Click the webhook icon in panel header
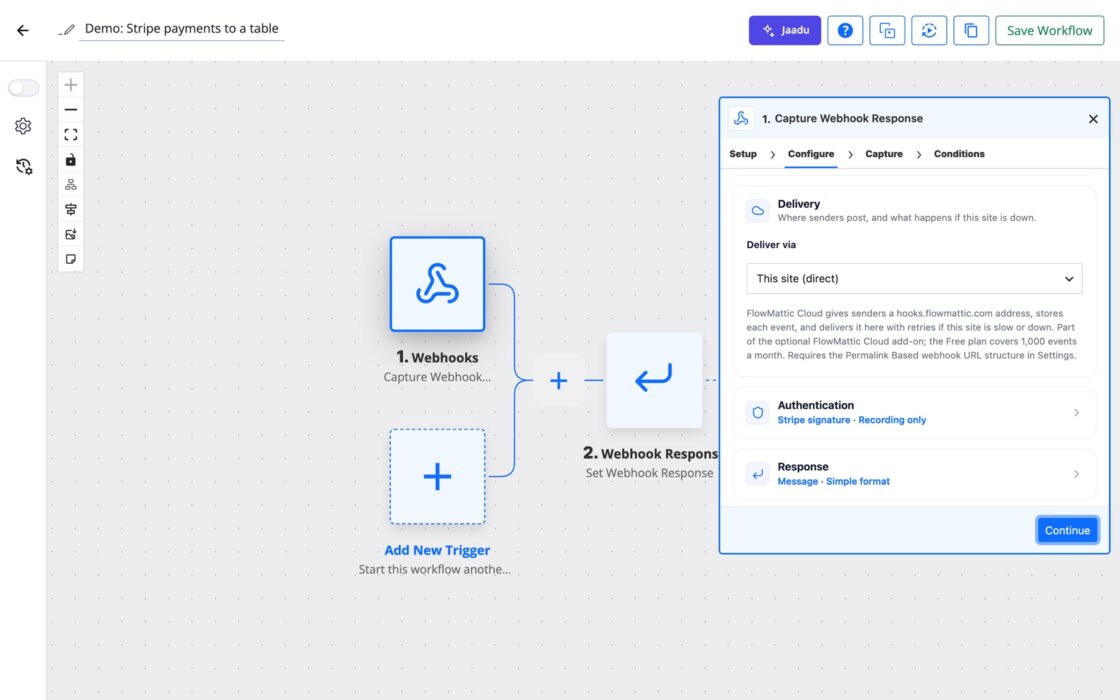The height and width of the screenshot is (700, 1120). pyautogui.click(x=741, y=119)
